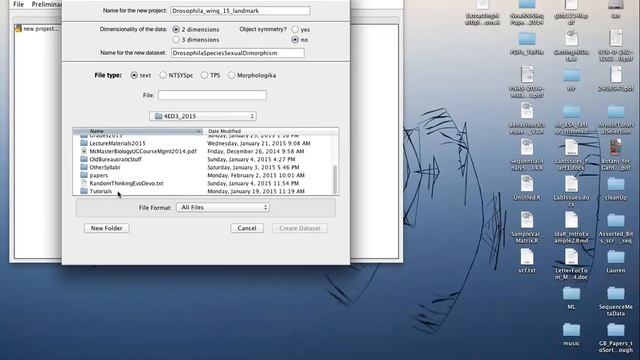Sort the list by Name column header
Screen dimensions: 640x360
pyautogui.click(x=138, y=131)
